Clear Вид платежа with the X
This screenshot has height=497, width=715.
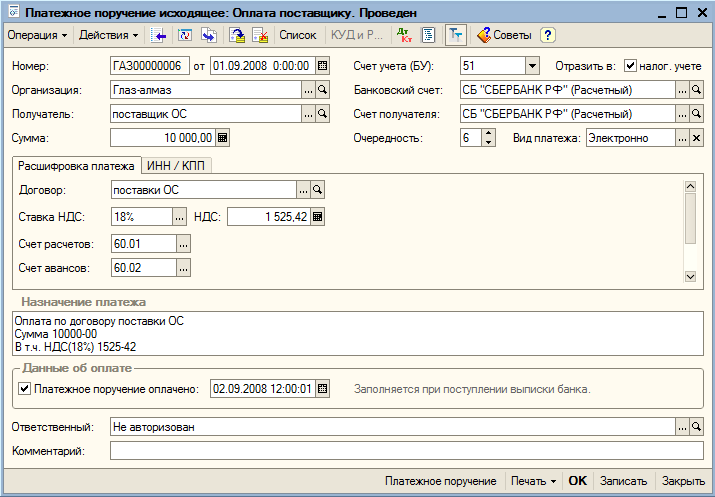[696, 138]
